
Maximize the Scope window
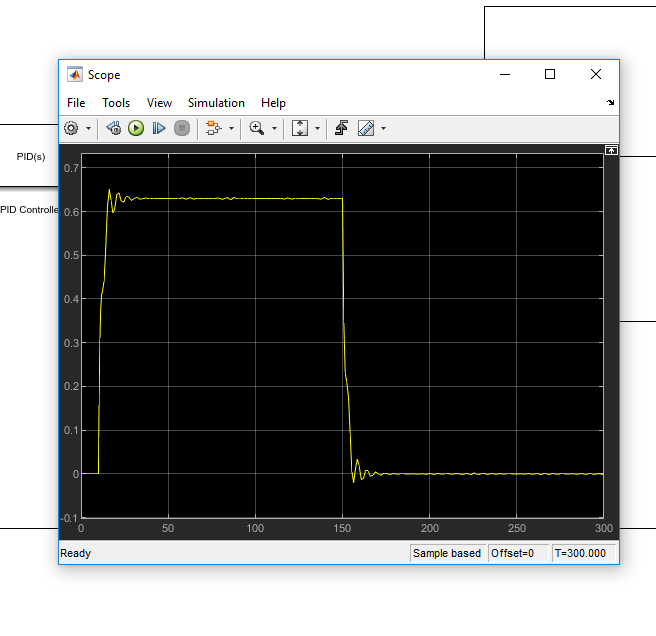[x=550, y=74]
